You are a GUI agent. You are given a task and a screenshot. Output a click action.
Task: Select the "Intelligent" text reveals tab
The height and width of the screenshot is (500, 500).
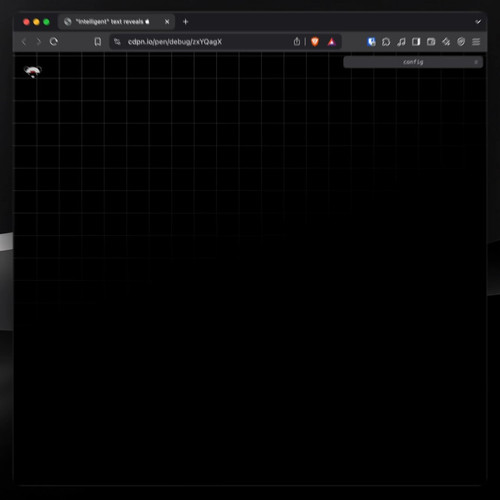coord(117,22)
